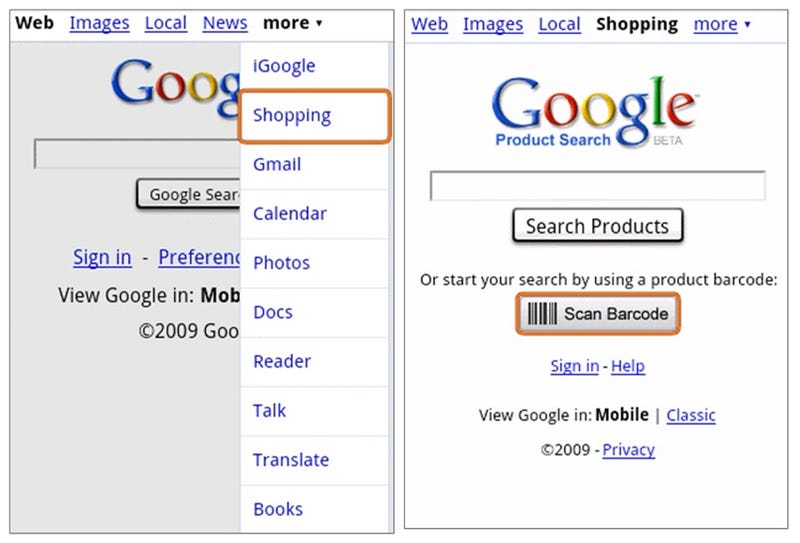Screen dimensions: 800x543
Task: Click the Help link under Scan Barcode
Action: coord(628,366)
